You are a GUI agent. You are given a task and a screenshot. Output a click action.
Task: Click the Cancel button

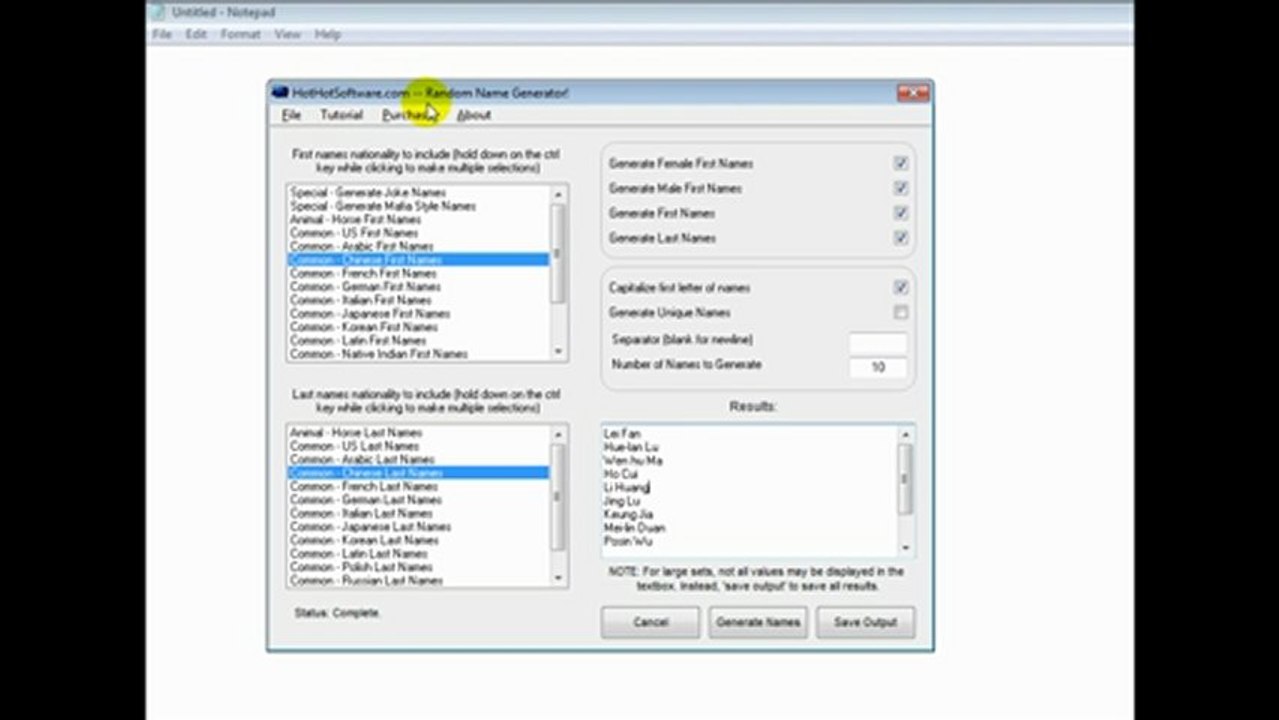click(650, 622)
